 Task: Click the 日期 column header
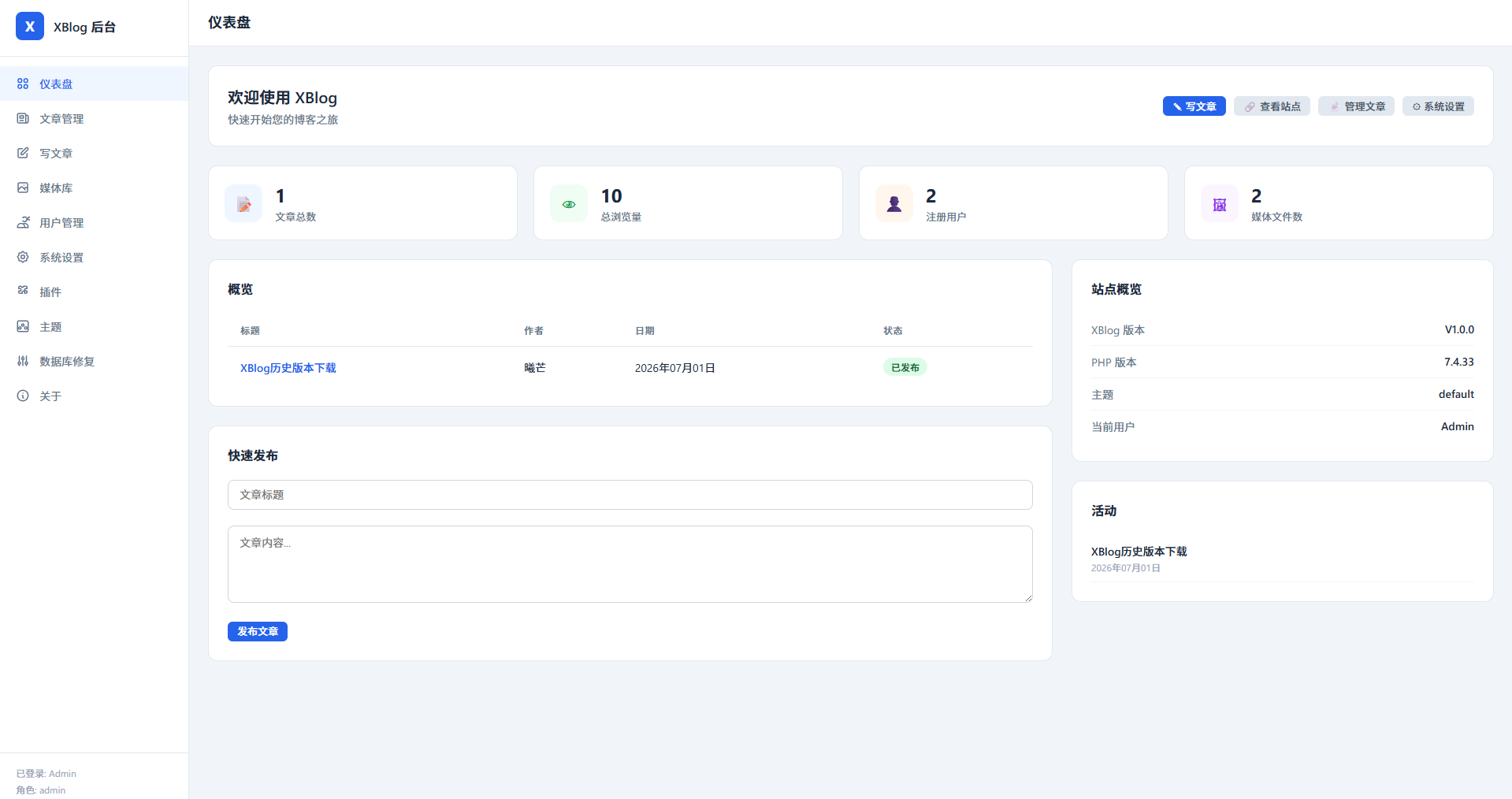point(645,331)
